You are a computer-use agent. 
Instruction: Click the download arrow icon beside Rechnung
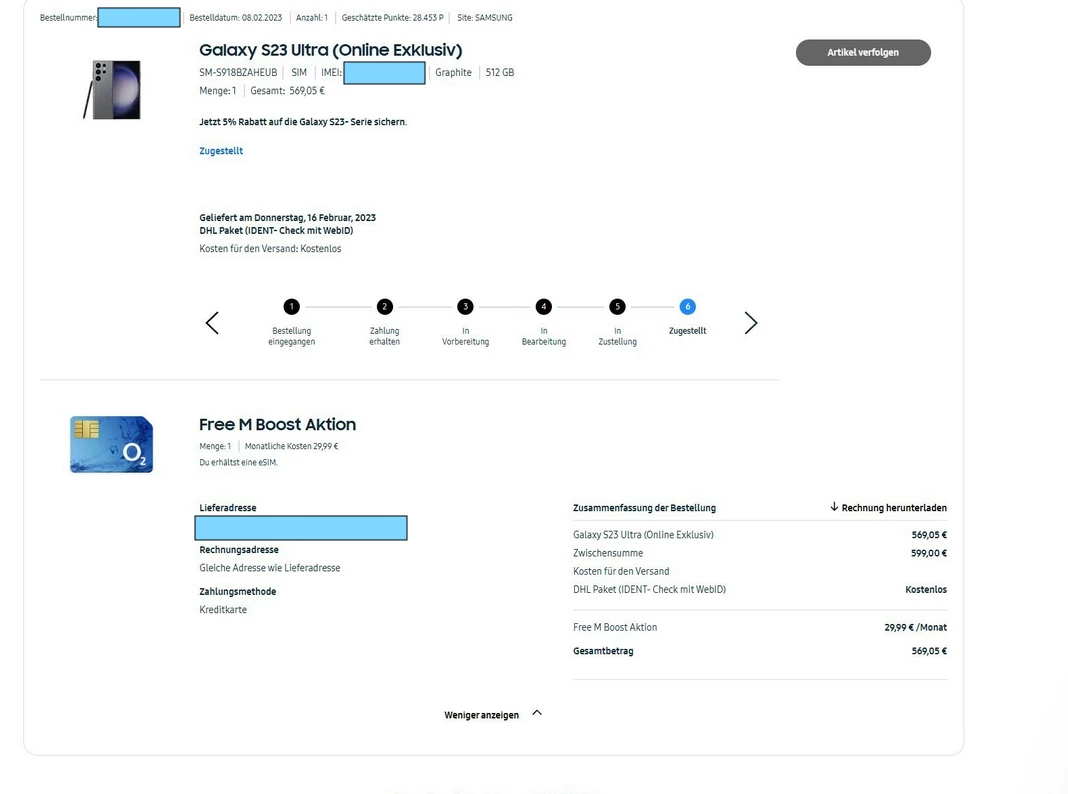(834, 507)
